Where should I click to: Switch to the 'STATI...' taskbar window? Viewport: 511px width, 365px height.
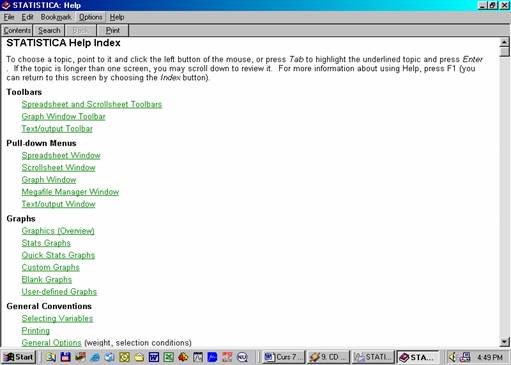pyautogui.click(x=373, y=357)
